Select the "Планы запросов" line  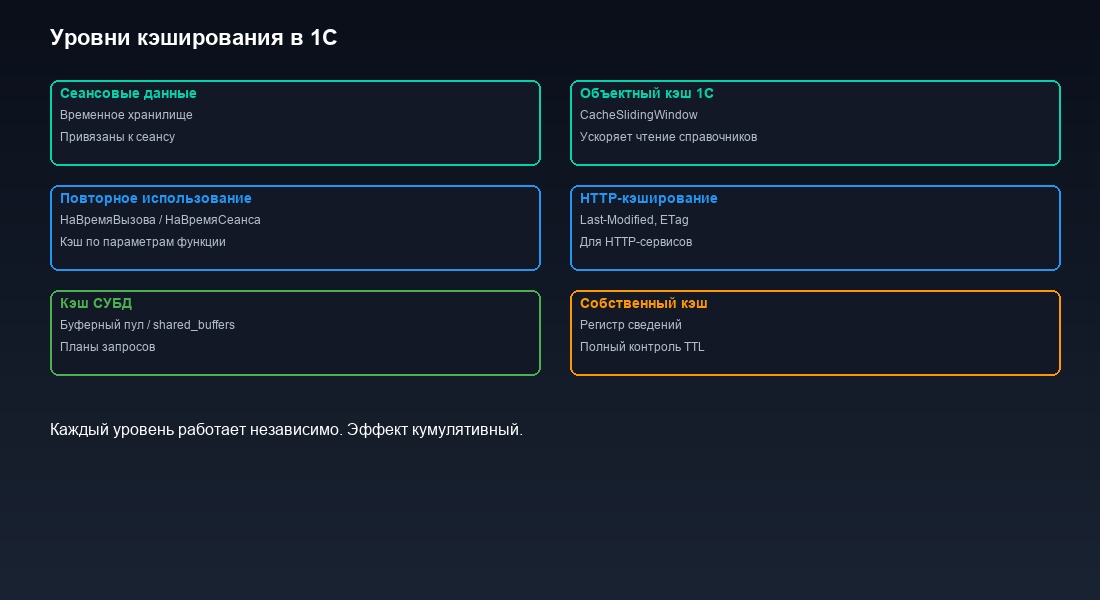click(107, 347)
